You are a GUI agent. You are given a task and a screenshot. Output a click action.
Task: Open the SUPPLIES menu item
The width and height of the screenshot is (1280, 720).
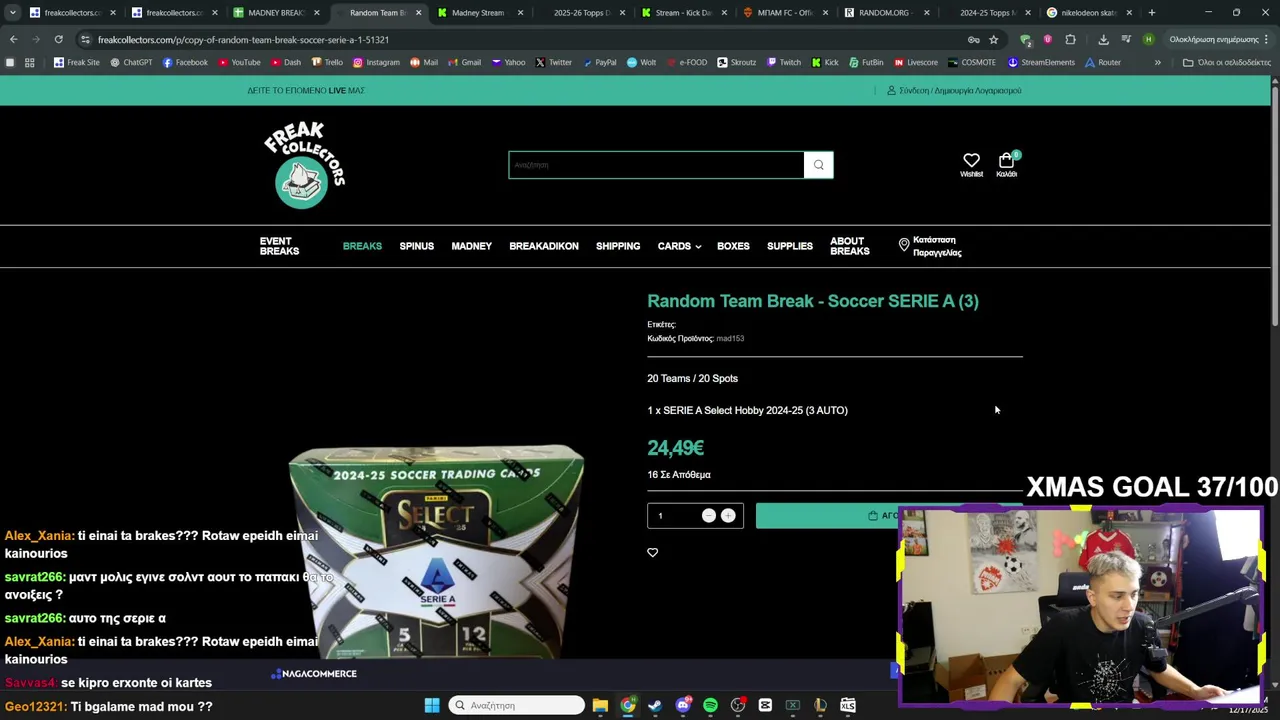[x=790, y=246]
